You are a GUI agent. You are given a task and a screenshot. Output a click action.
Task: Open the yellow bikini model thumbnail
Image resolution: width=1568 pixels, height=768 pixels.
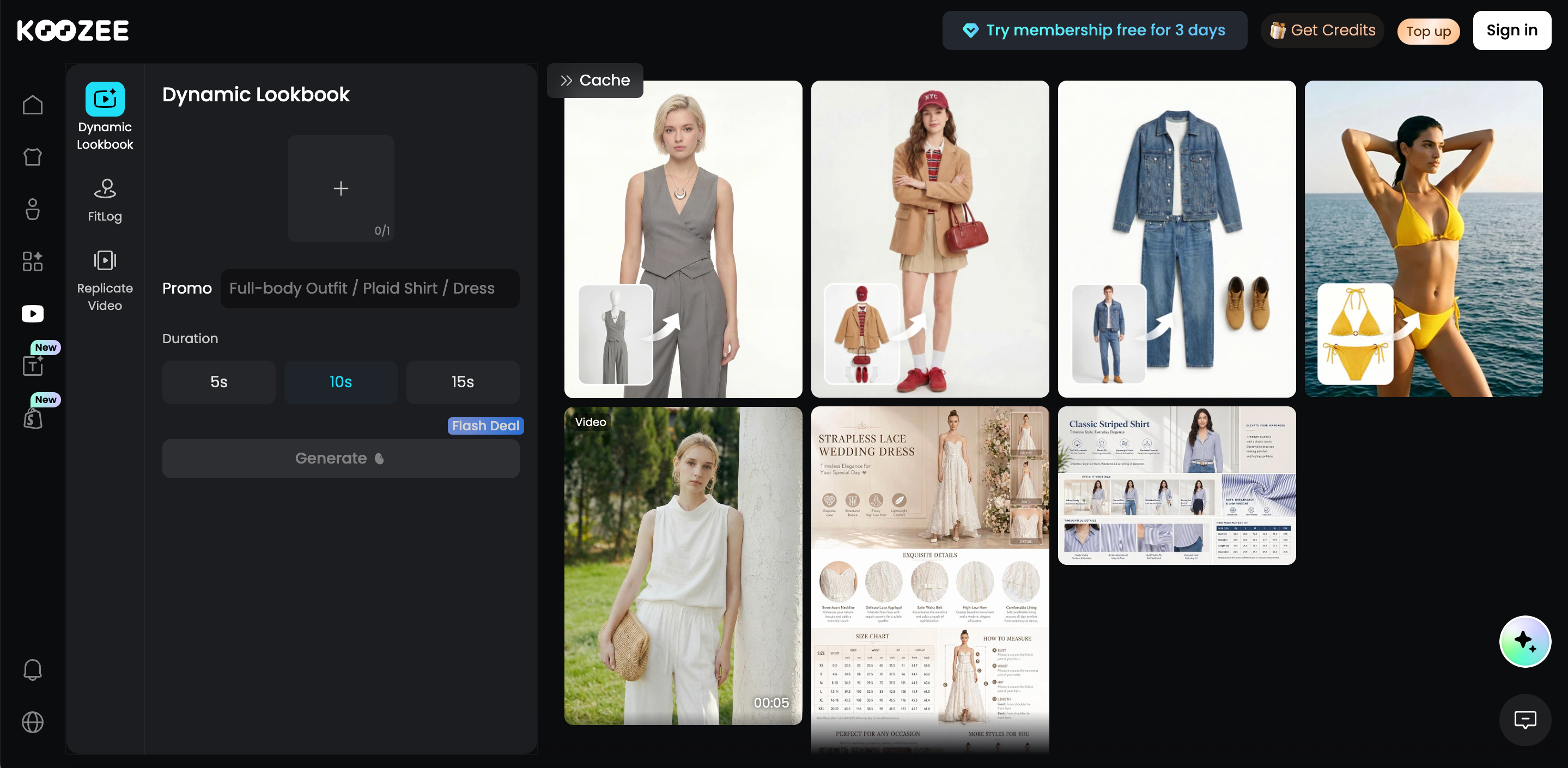click(1424, 239)
